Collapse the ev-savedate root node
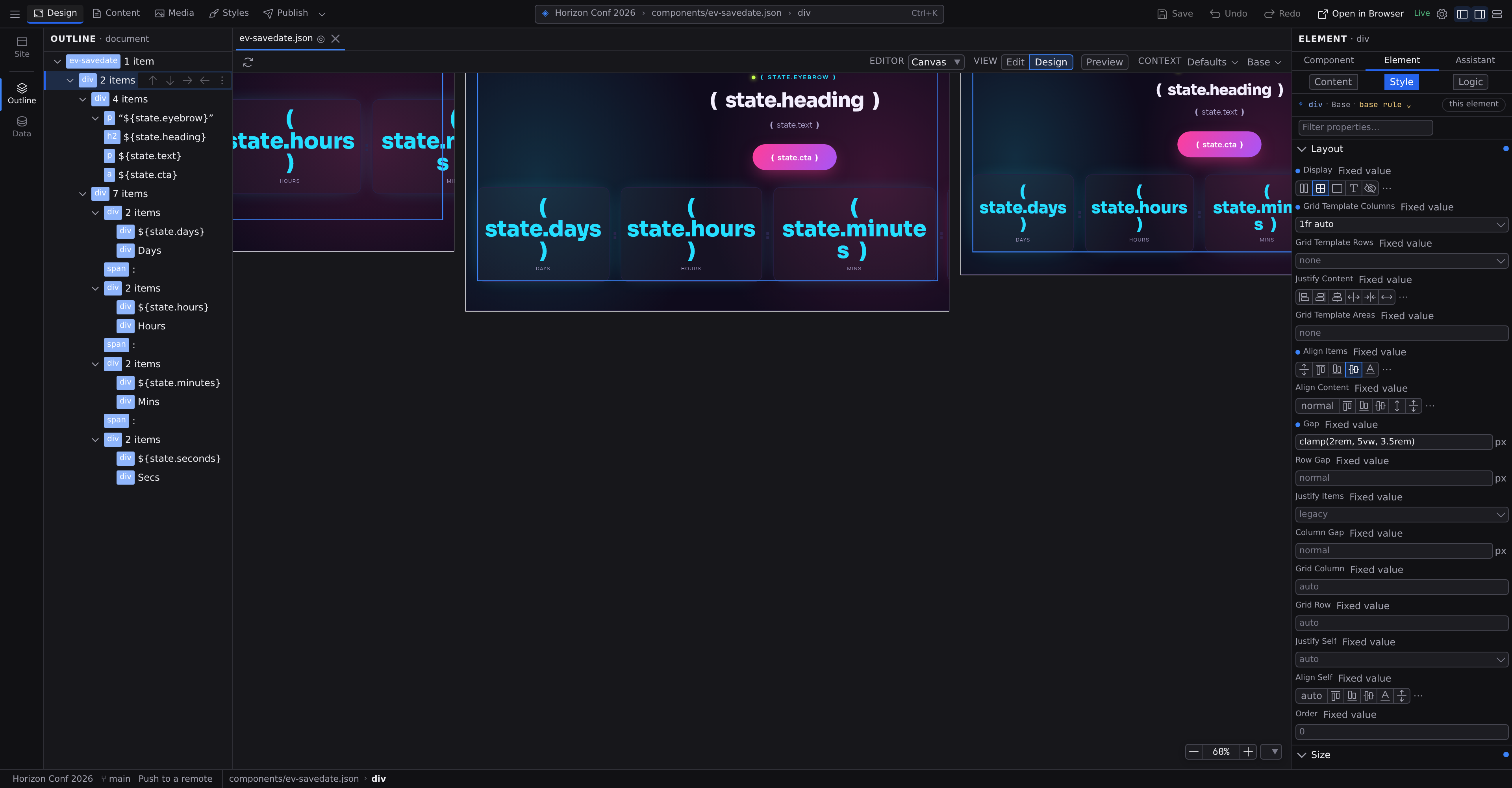This screenshot has height=788, width=1512. (x=57, y=61)
